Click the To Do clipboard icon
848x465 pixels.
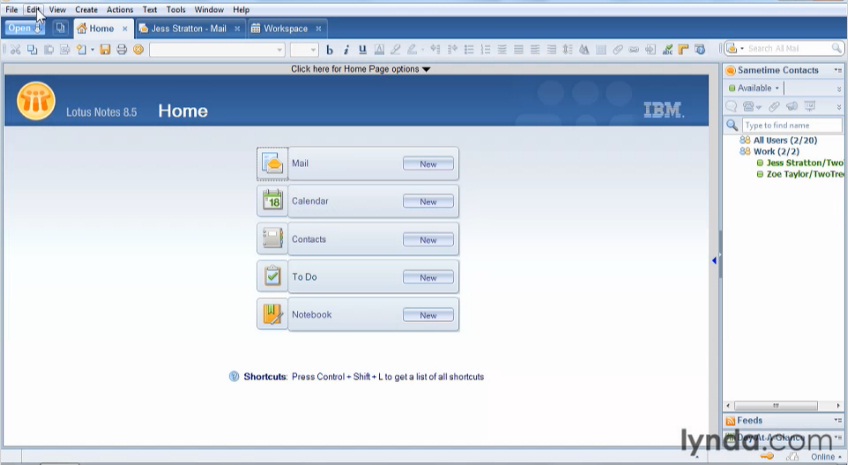[x=273, y=276]
